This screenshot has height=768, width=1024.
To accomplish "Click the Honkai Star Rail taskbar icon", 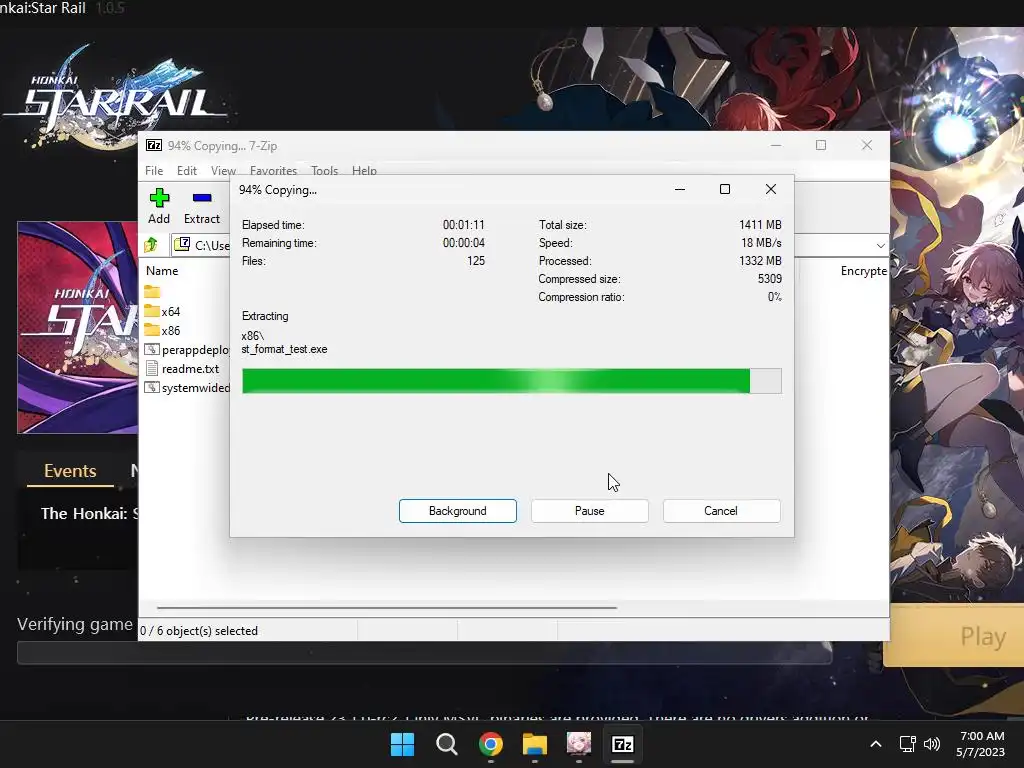I will point(579,744).
